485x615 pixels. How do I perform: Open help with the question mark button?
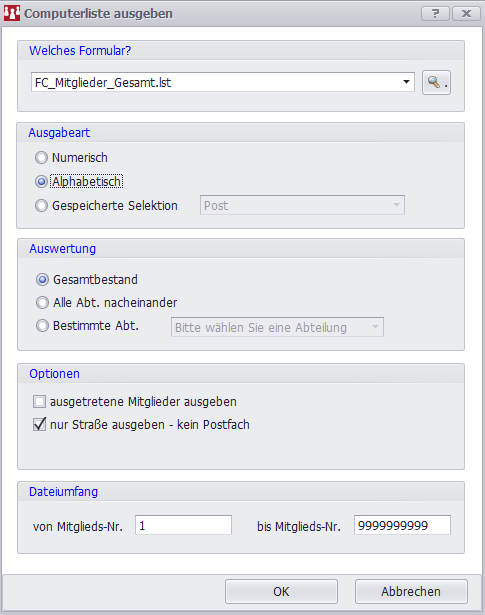436,13
